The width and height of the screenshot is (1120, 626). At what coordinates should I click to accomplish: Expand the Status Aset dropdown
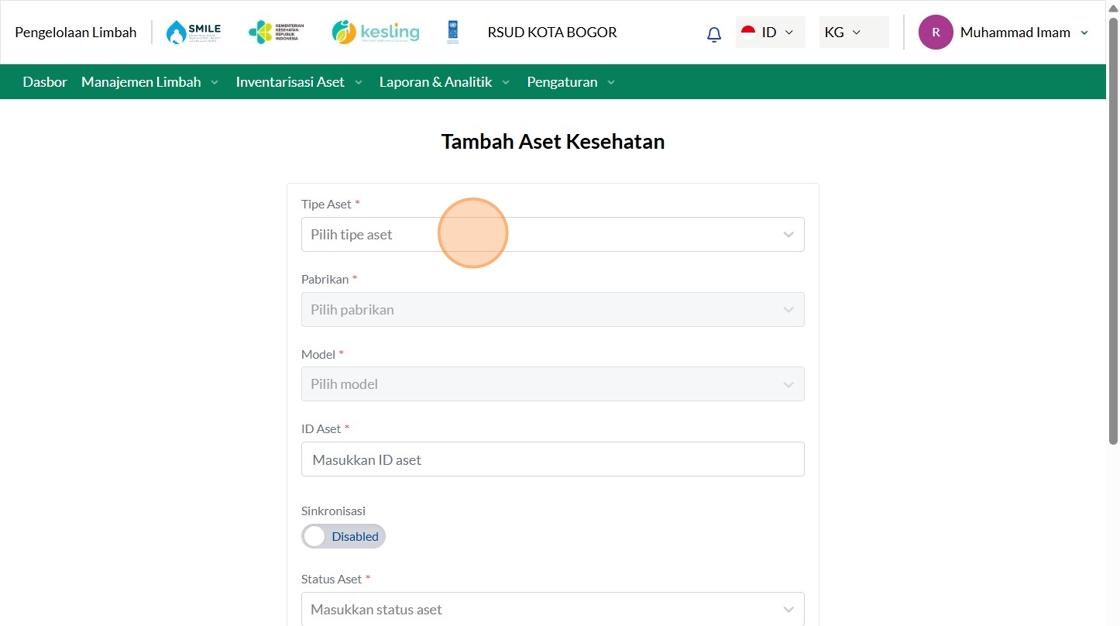pyautogui.click(x=552, y=609)
